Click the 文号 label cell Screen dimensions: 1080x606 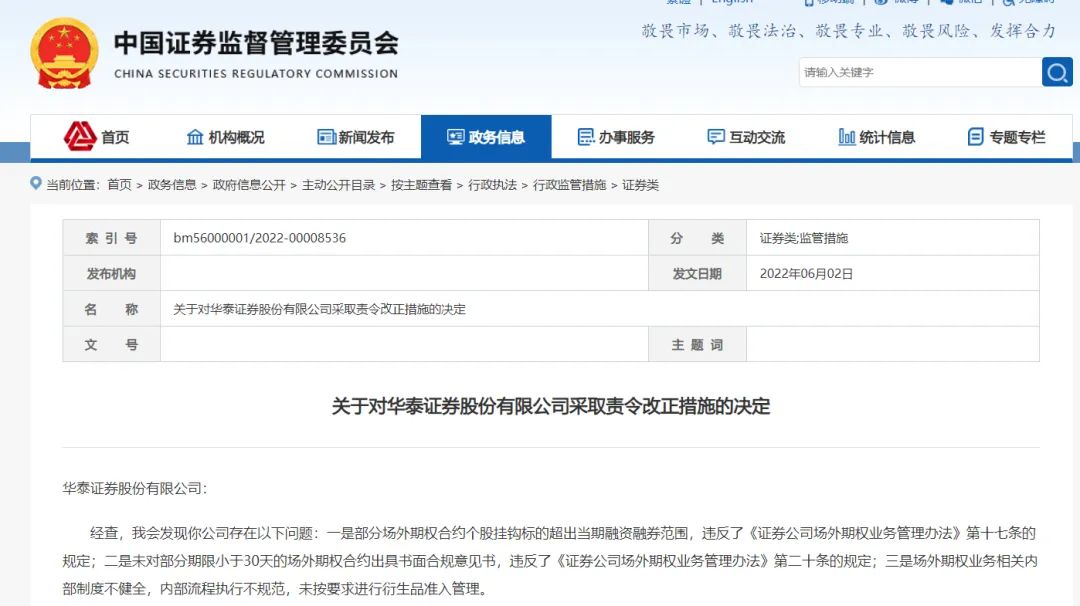point(112,344)
